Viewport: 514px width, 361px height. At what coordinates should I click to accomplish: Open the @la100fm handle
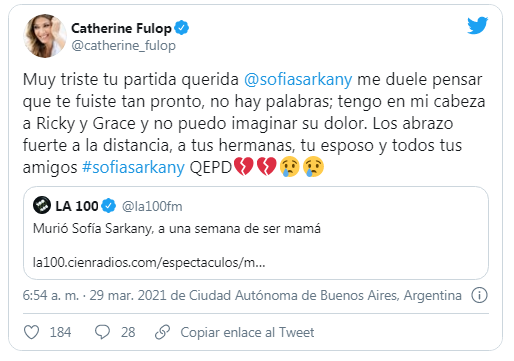[x=152, y=207]
